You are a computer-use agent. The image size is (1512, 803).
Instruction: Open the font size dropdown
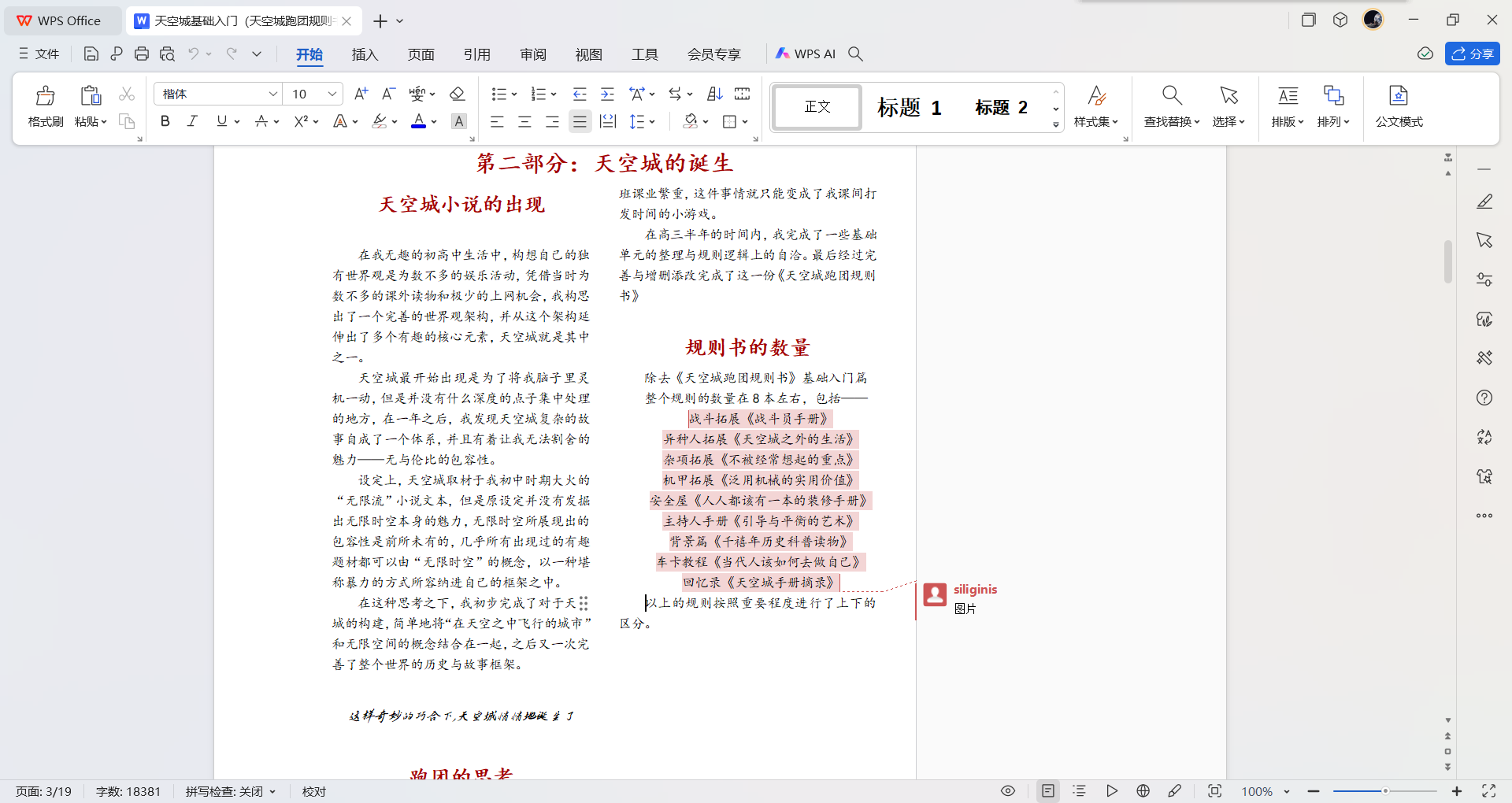pyautogui.click(x=332, y=94)
